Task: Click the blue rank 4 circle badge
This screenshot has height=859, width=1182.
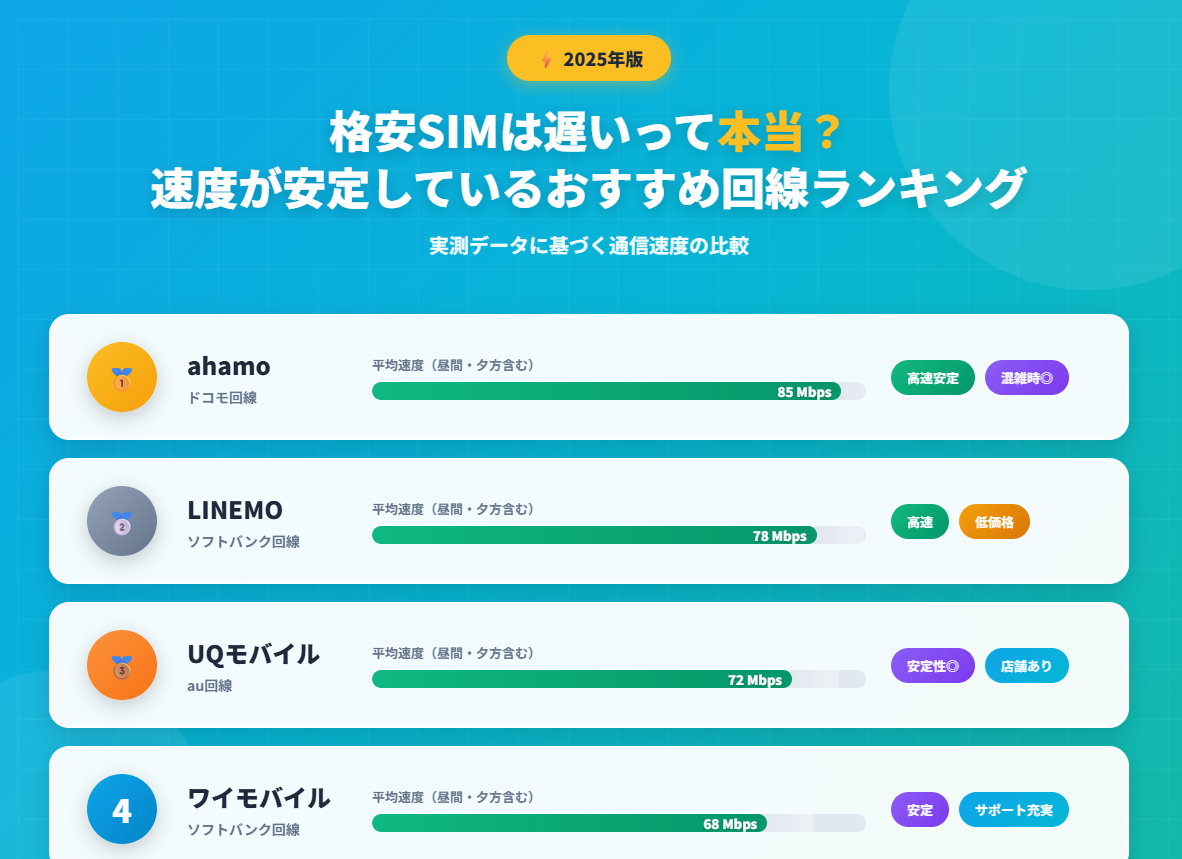Action: [x=122, y=809]
